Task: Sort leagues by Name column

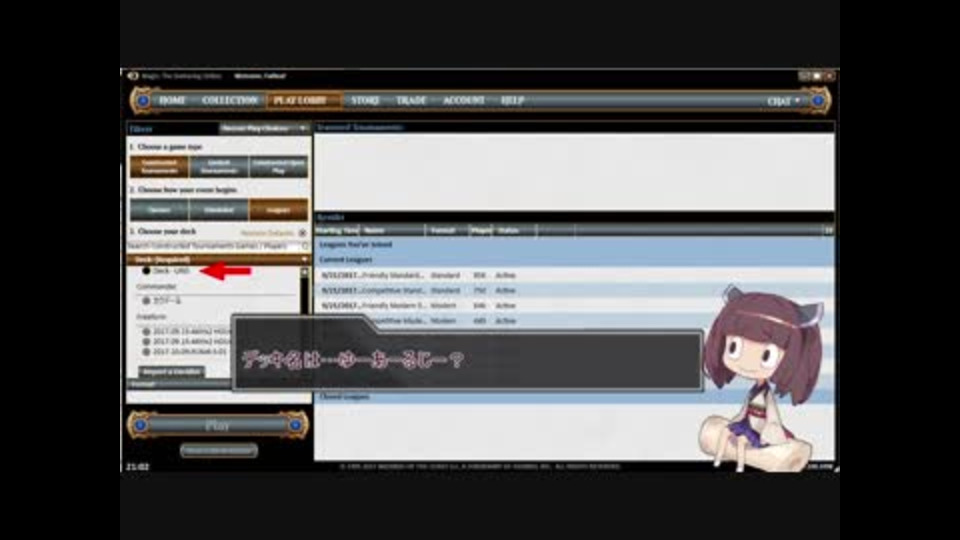Action: 392,230
